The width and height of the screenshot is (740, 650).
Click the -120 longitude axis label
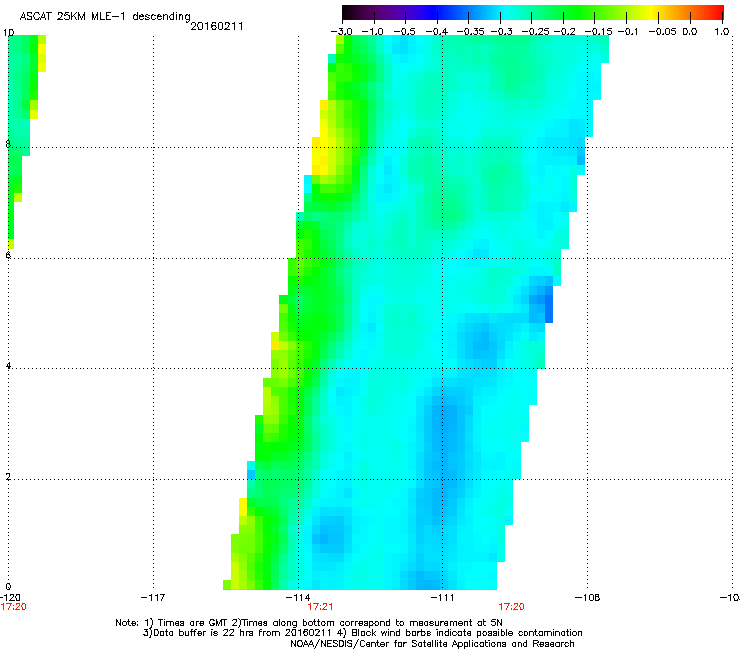coord(10,598)
